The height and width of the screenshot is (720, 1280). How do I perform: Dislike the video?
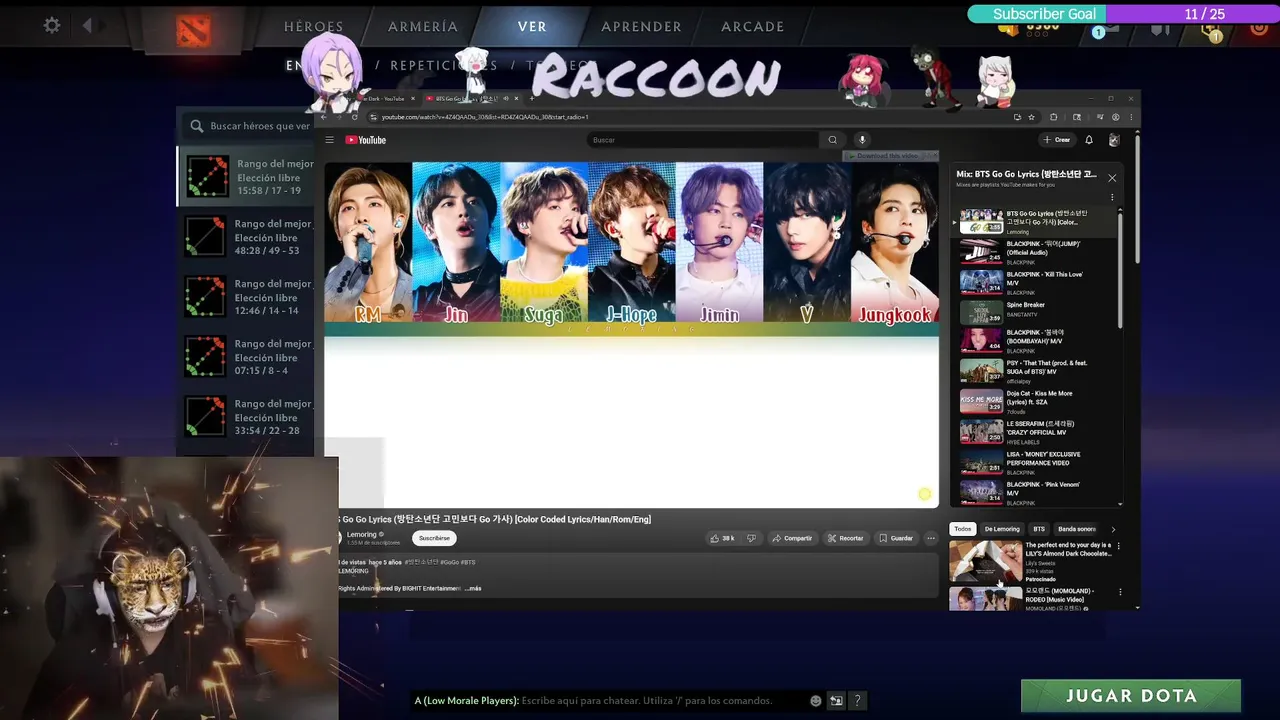point(751,538)
